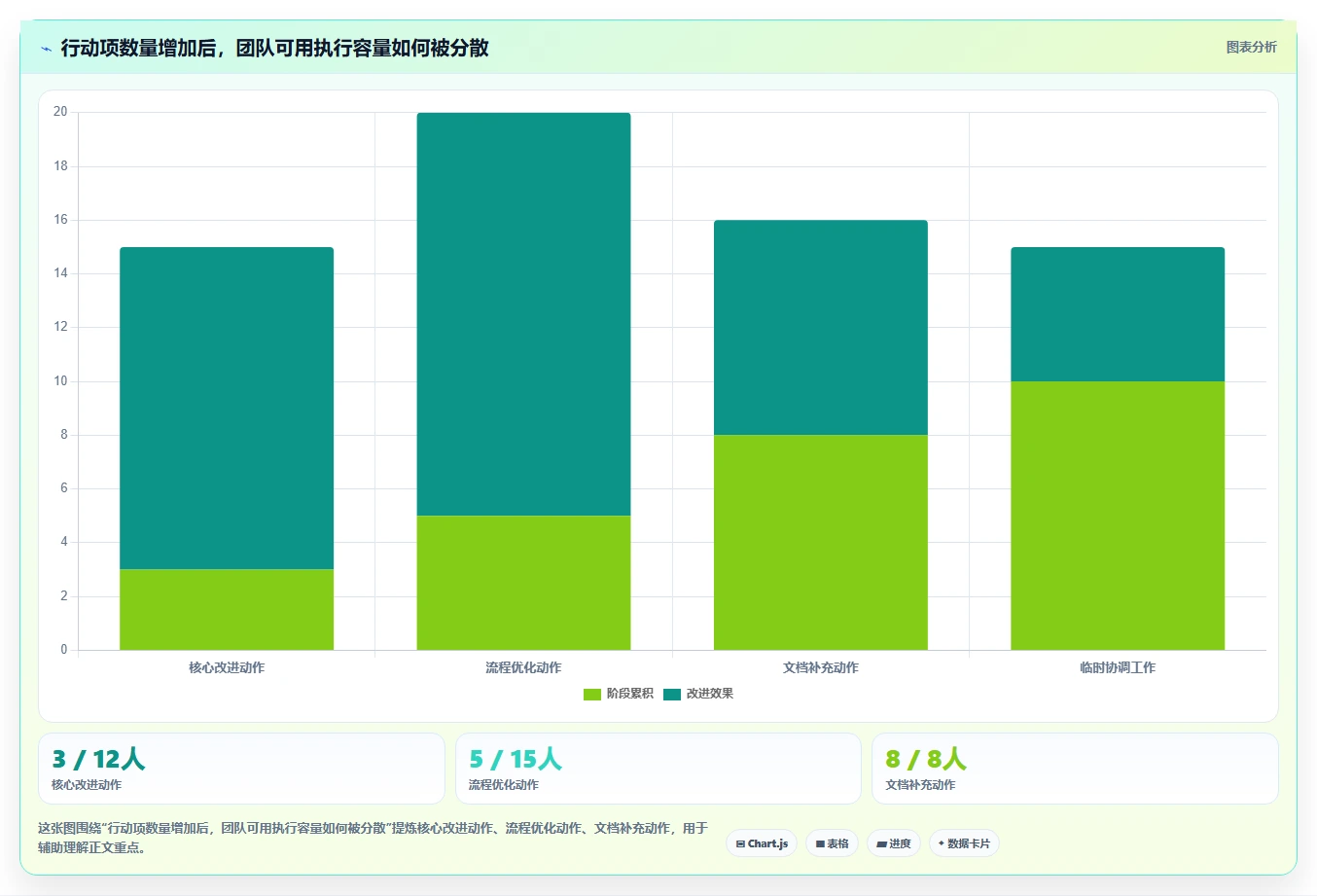Screen dimensions: 1317x896
Task: Click the green bar segment for 临时协调工作
Action: click(x=1118, y=516)
